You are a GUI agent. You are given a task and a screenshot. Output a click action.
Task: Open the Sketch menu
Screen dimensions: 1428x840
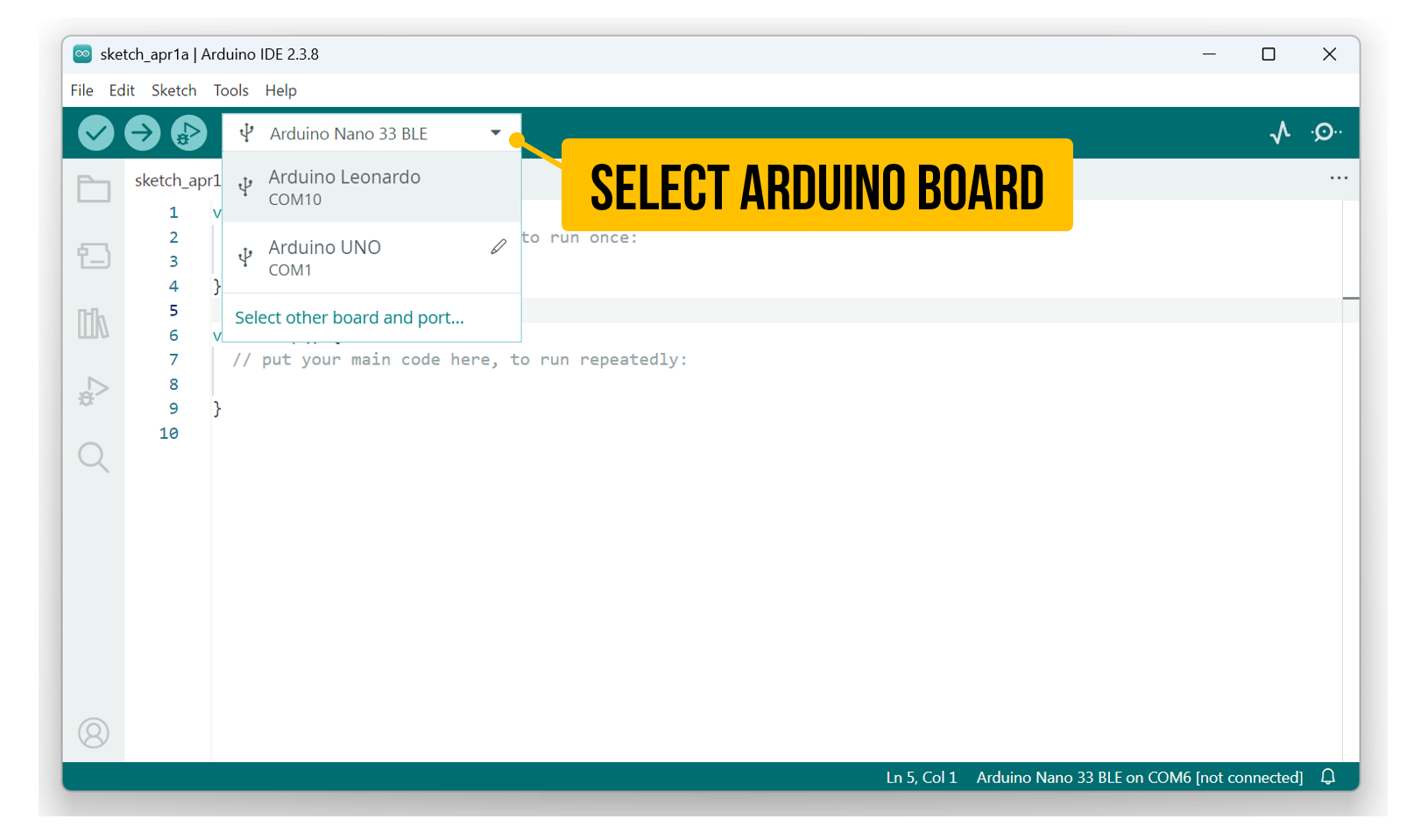click(x=173, y=90)
